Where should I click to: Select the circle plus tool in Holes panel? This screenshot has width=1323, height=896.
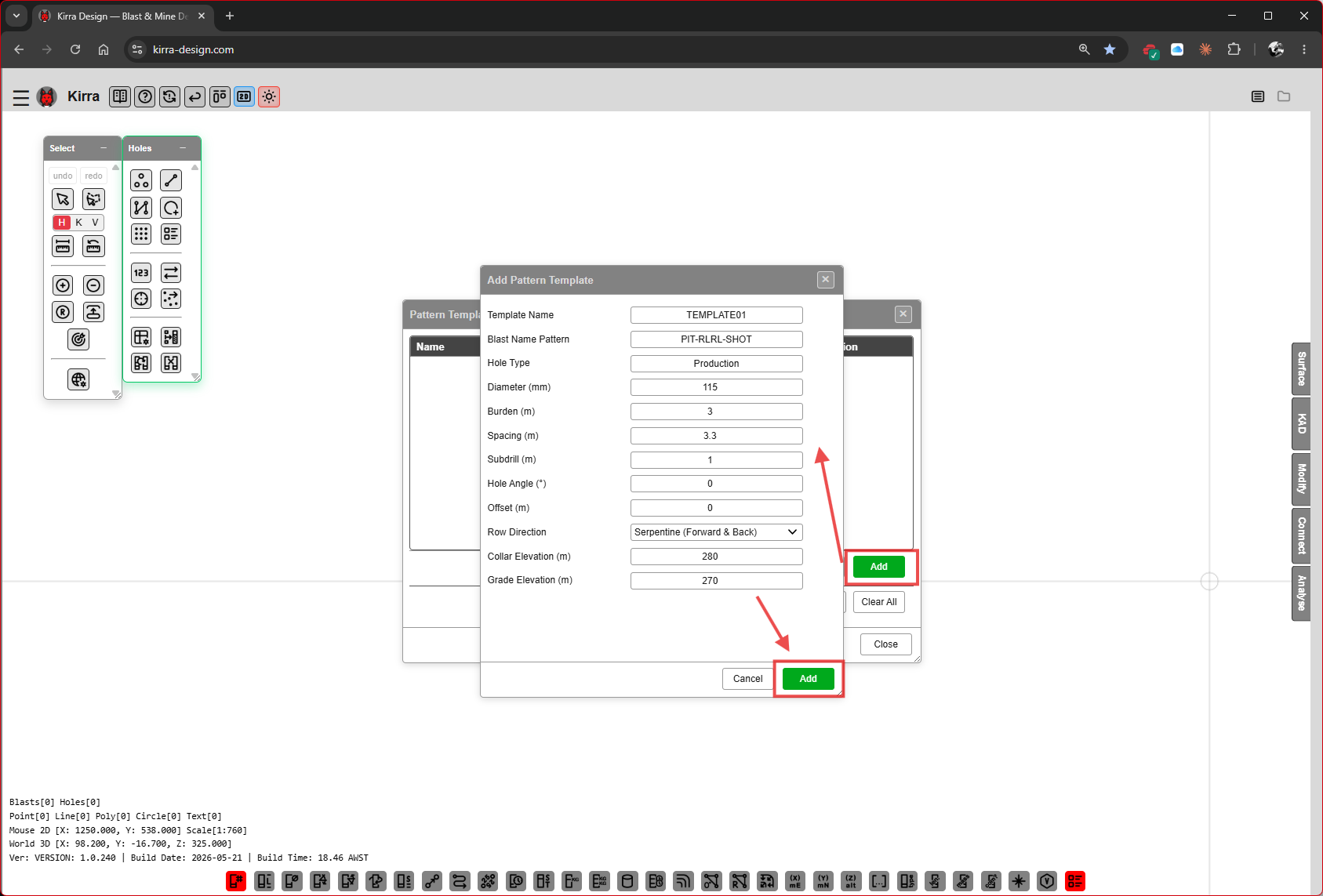coord(171,208)
